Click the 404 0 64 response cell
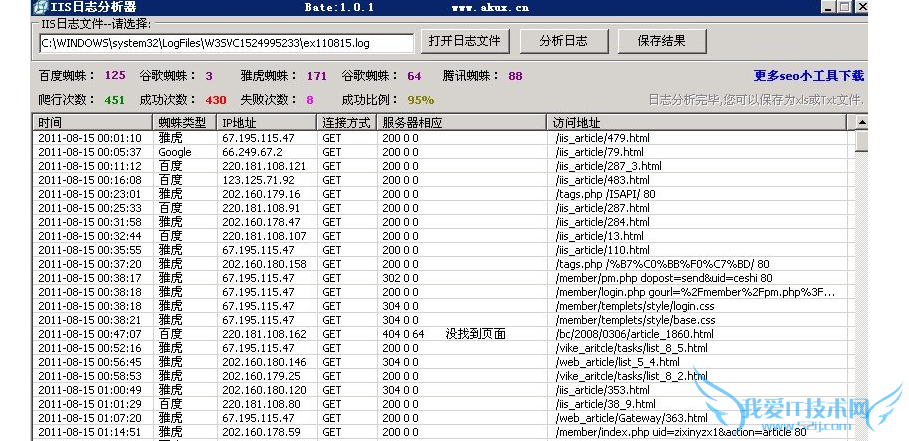The height and width of the screenshot is (441, 909). tap(403, 334)
